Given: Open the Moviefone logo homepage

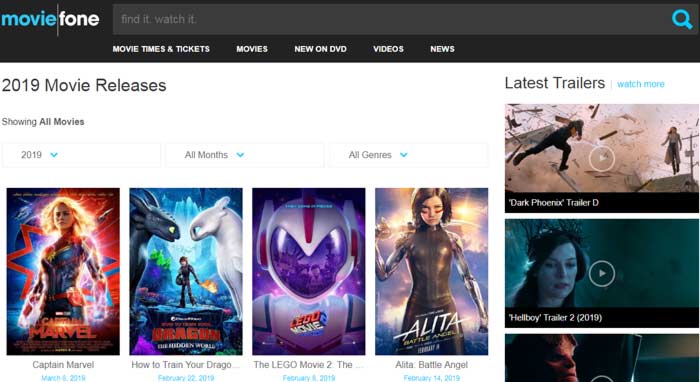Looking at the screenshot, I should click(50, 19).
